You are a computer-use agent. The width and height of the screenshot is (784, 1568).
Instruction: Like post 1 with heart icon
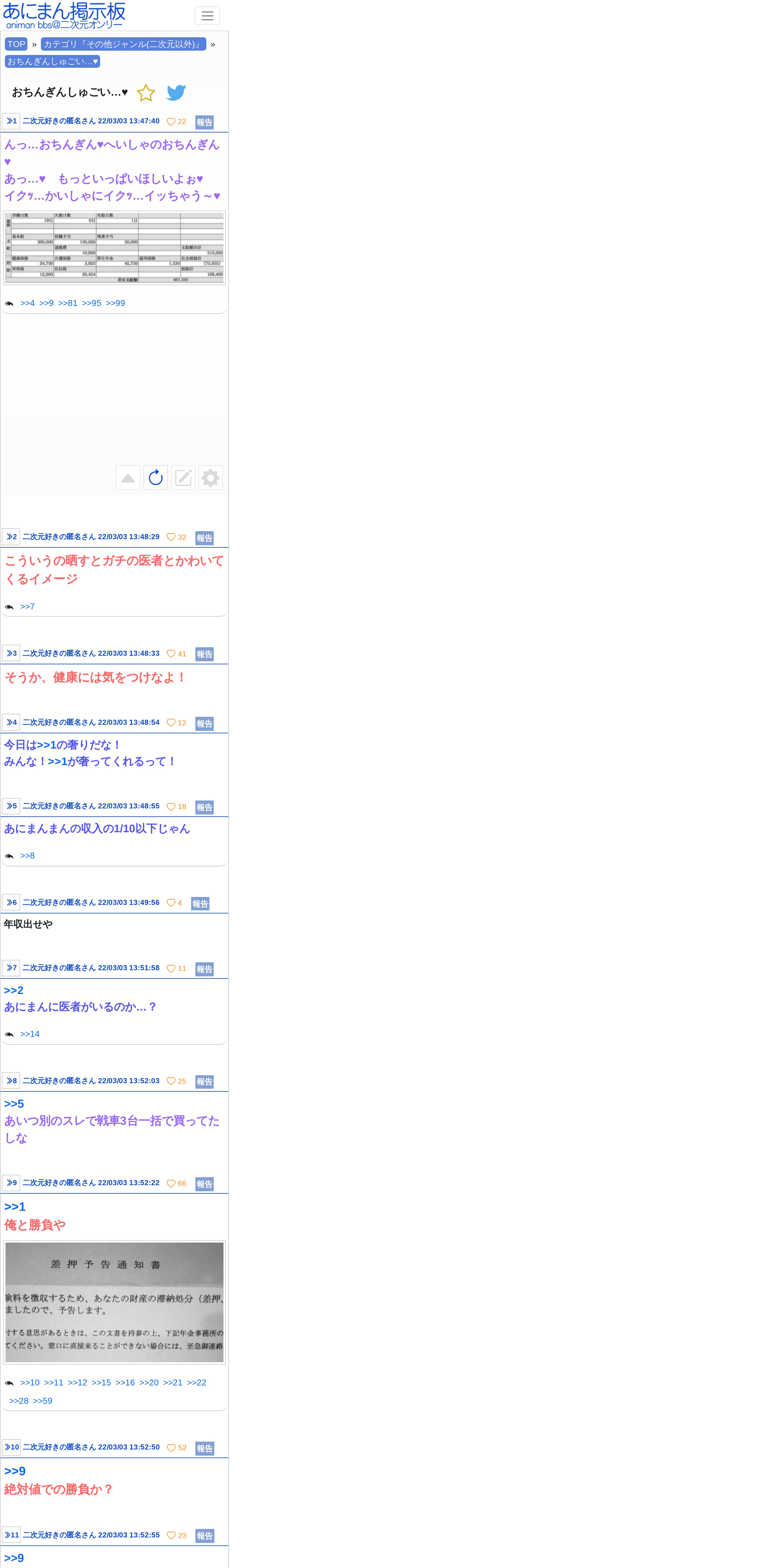coord(171,122)
